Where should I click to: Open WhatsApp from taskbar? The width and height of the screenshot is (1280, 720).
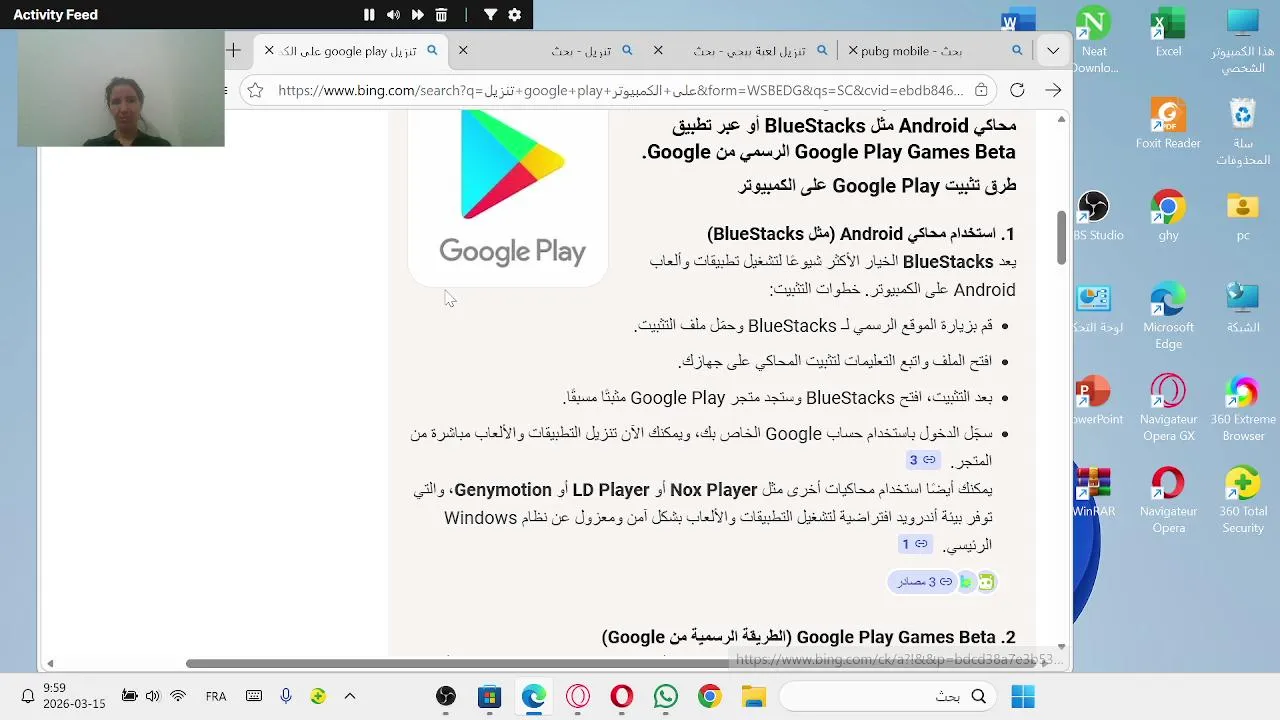tap(666, 696)
